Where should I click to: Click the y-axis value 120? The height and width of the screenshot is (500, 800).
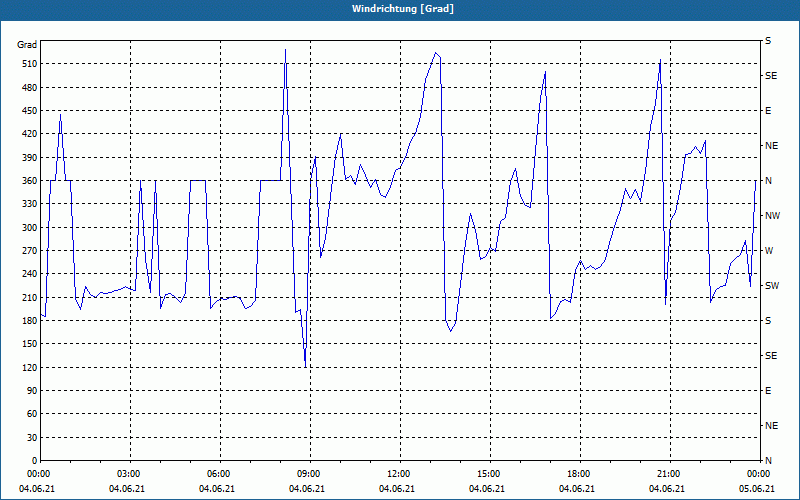(30, 367)
